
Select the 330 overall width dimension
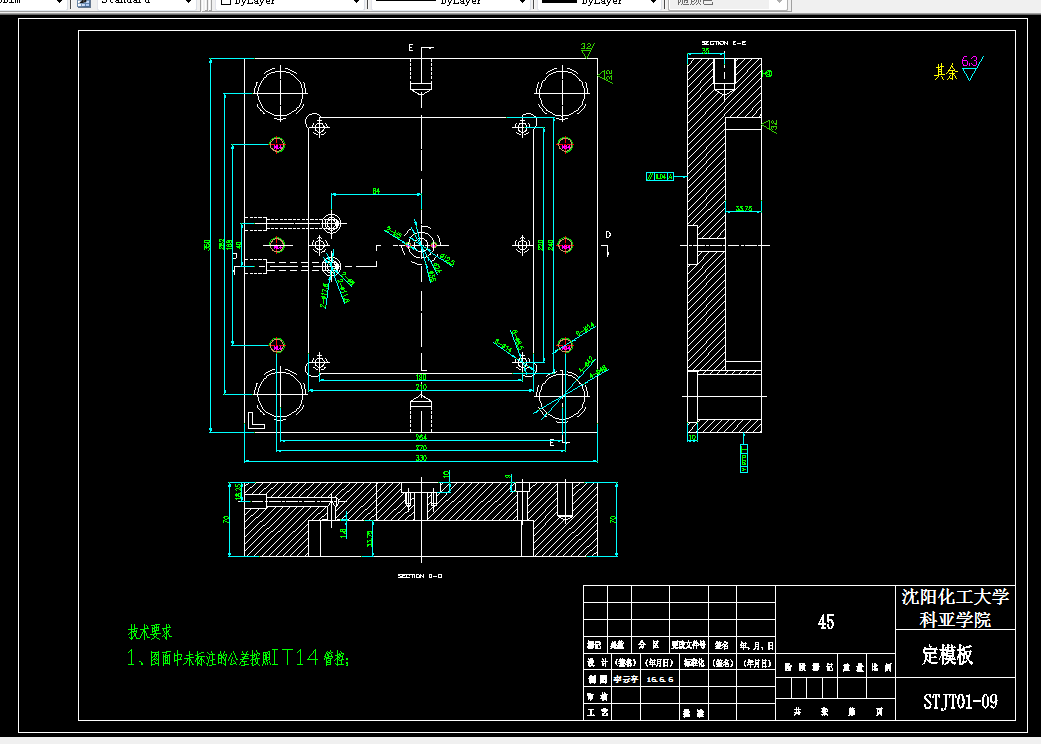(x=421, y=458)
